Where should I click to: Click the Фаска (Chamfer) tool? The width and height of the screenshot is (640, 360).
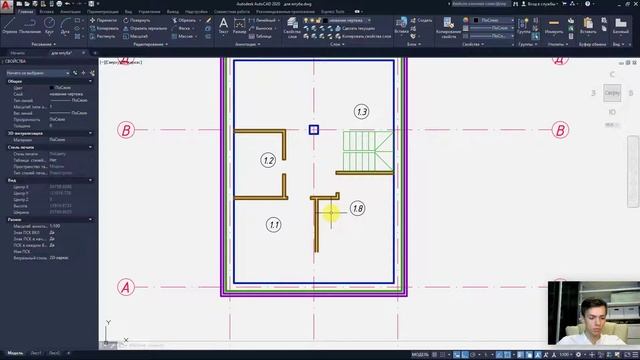click(x=181, y=28)
